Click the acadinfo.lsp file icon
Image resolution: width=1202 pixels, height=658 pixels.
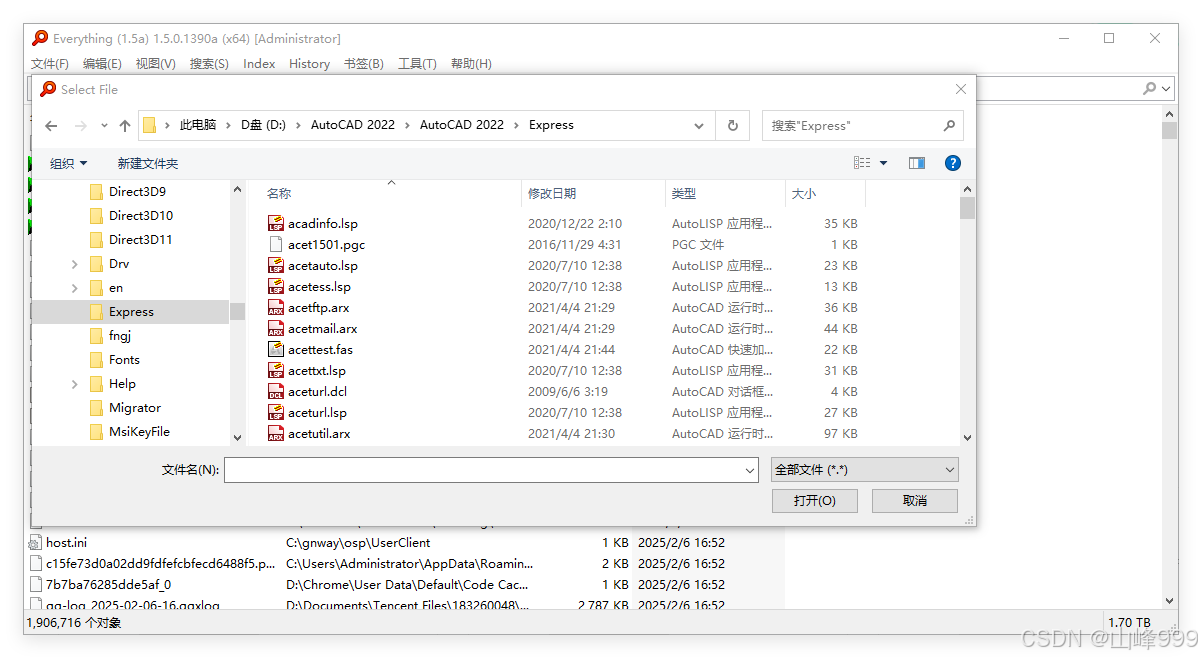click(x=276, y=224)
